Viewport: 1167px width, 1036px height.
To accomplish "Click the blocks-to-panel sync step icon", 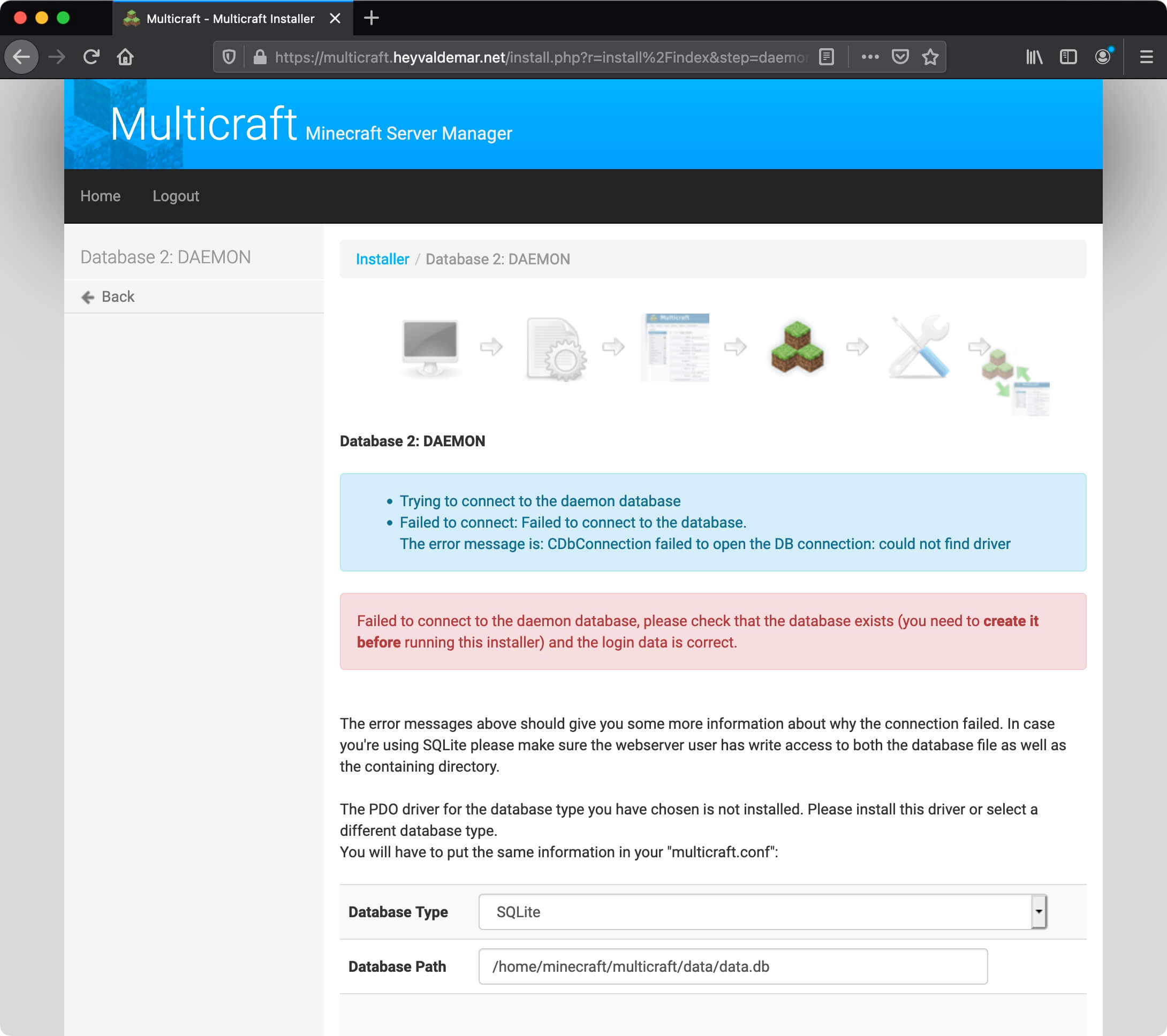I will pos(1016,382).
